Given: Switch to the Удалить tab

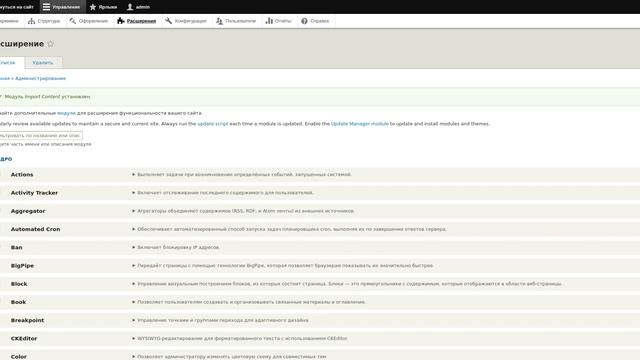Looking at the screenshot, I should coord(43,62).
